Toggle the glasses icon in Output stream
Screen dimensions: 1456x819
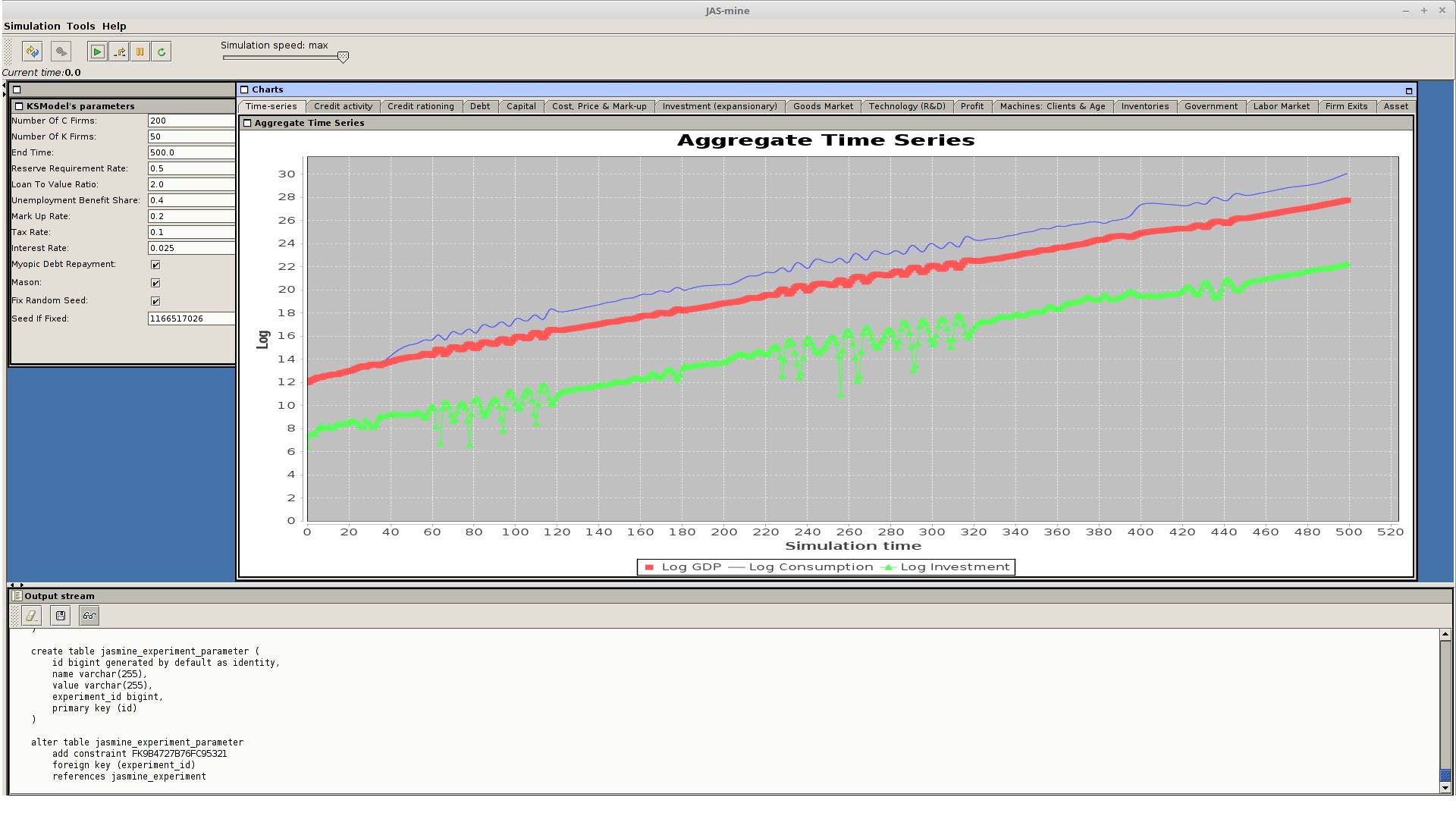coord(89,616)
